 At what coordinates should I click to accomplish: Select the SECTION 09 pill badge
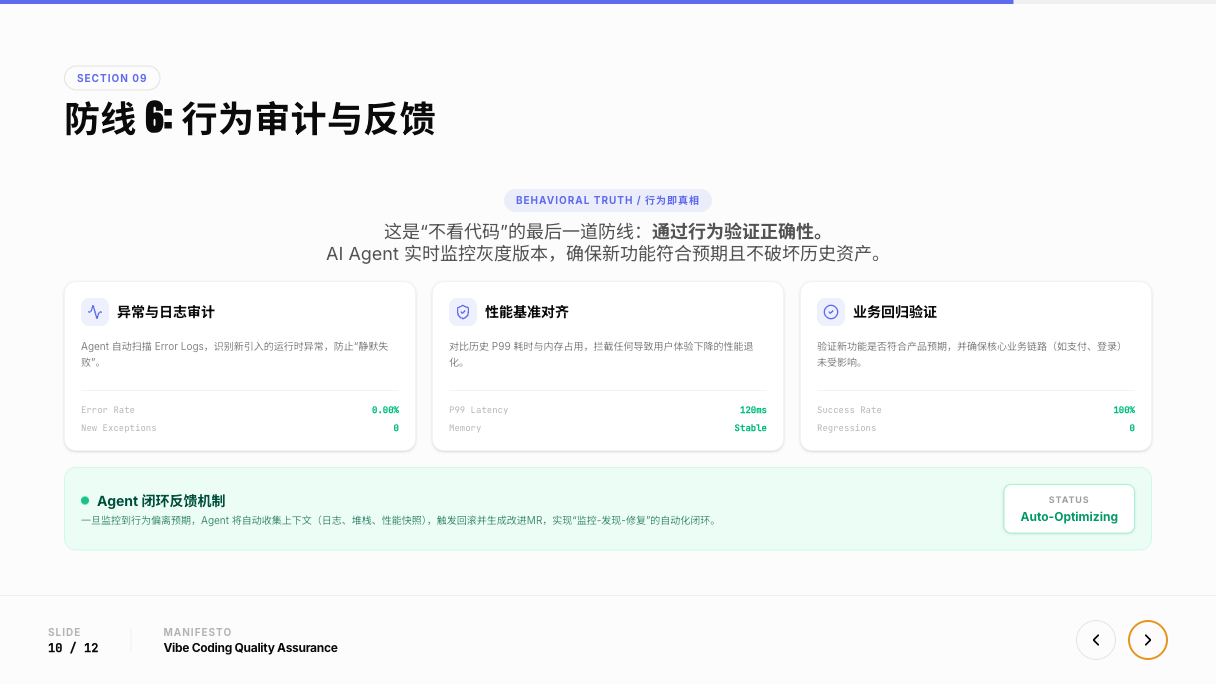pos(112,78)
